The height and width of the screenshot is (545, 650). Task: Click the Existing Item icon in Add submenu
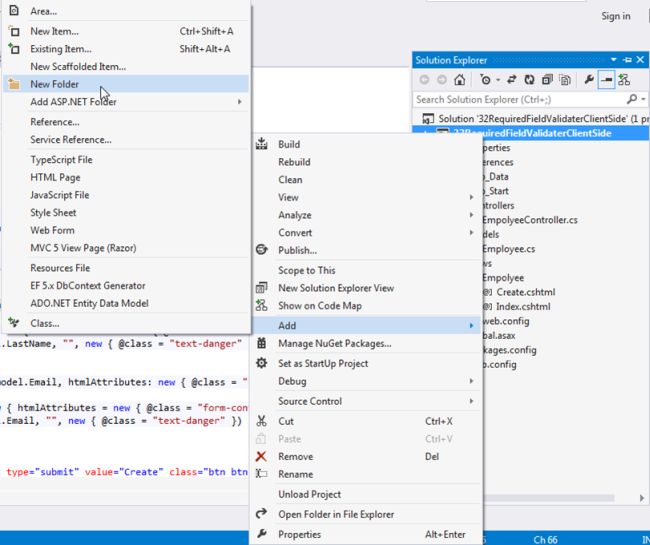[14, 48]
